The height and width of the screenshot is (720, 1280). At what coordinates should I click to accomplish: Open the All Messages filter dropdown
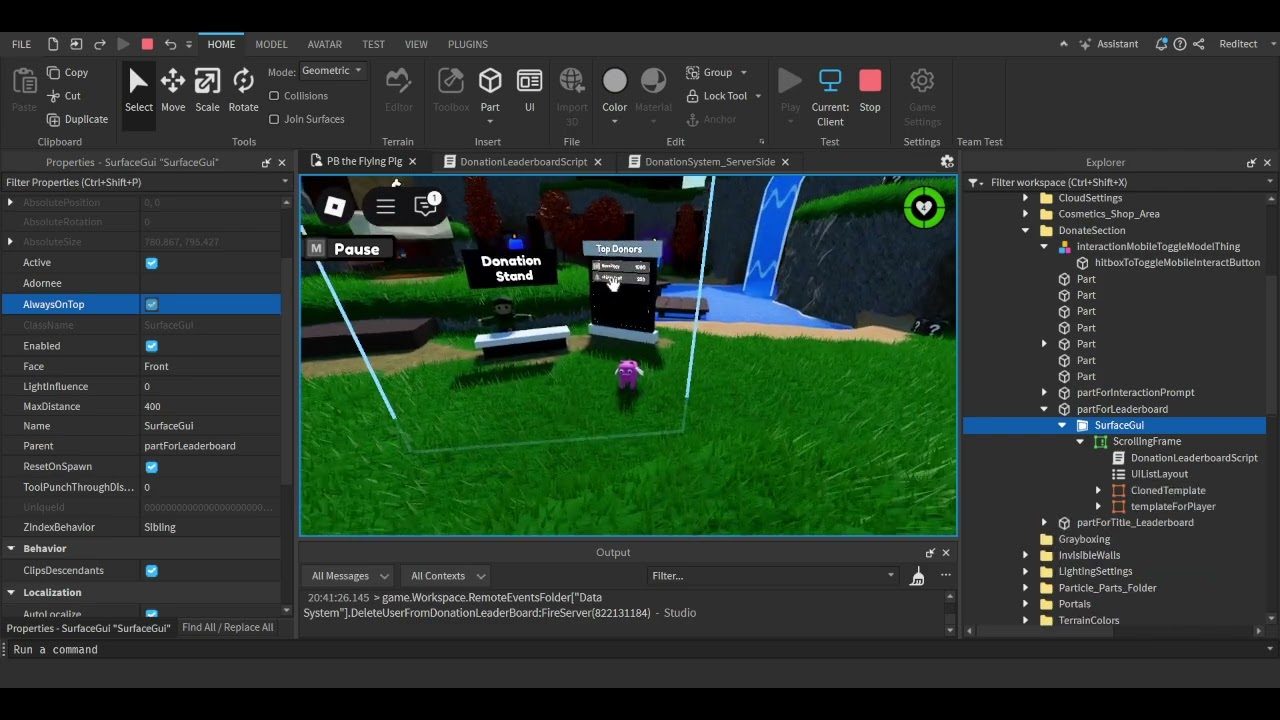(348, 576)
